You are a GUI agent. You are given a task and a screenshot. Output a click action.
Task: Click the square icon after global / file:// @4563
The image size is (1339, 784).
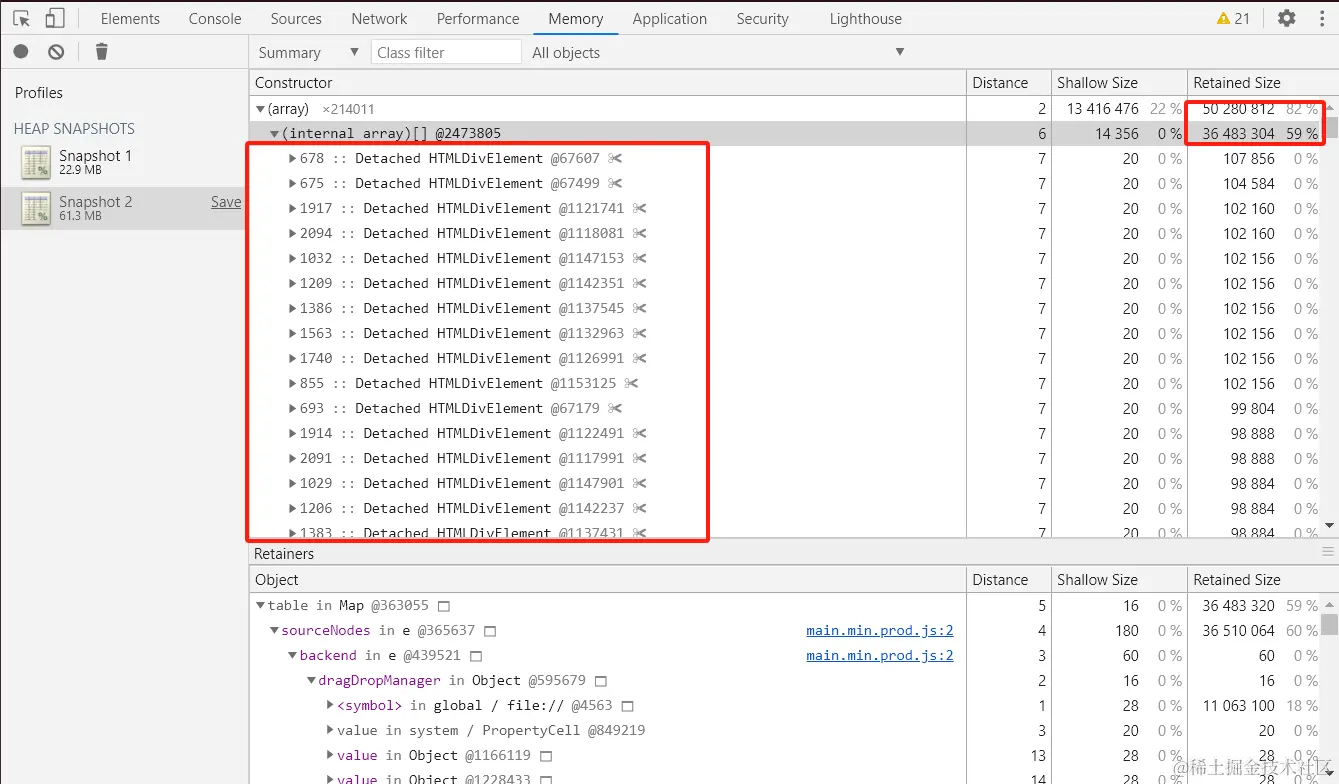629,706
